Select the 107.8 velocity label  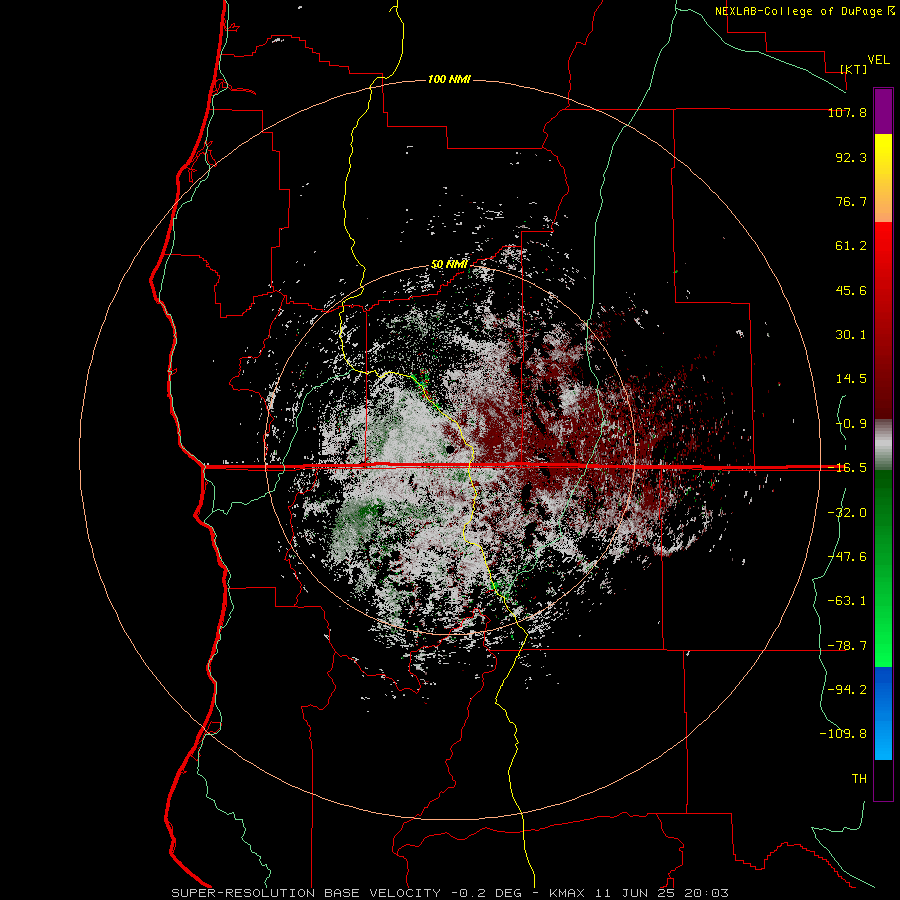[x=847, y=112]
